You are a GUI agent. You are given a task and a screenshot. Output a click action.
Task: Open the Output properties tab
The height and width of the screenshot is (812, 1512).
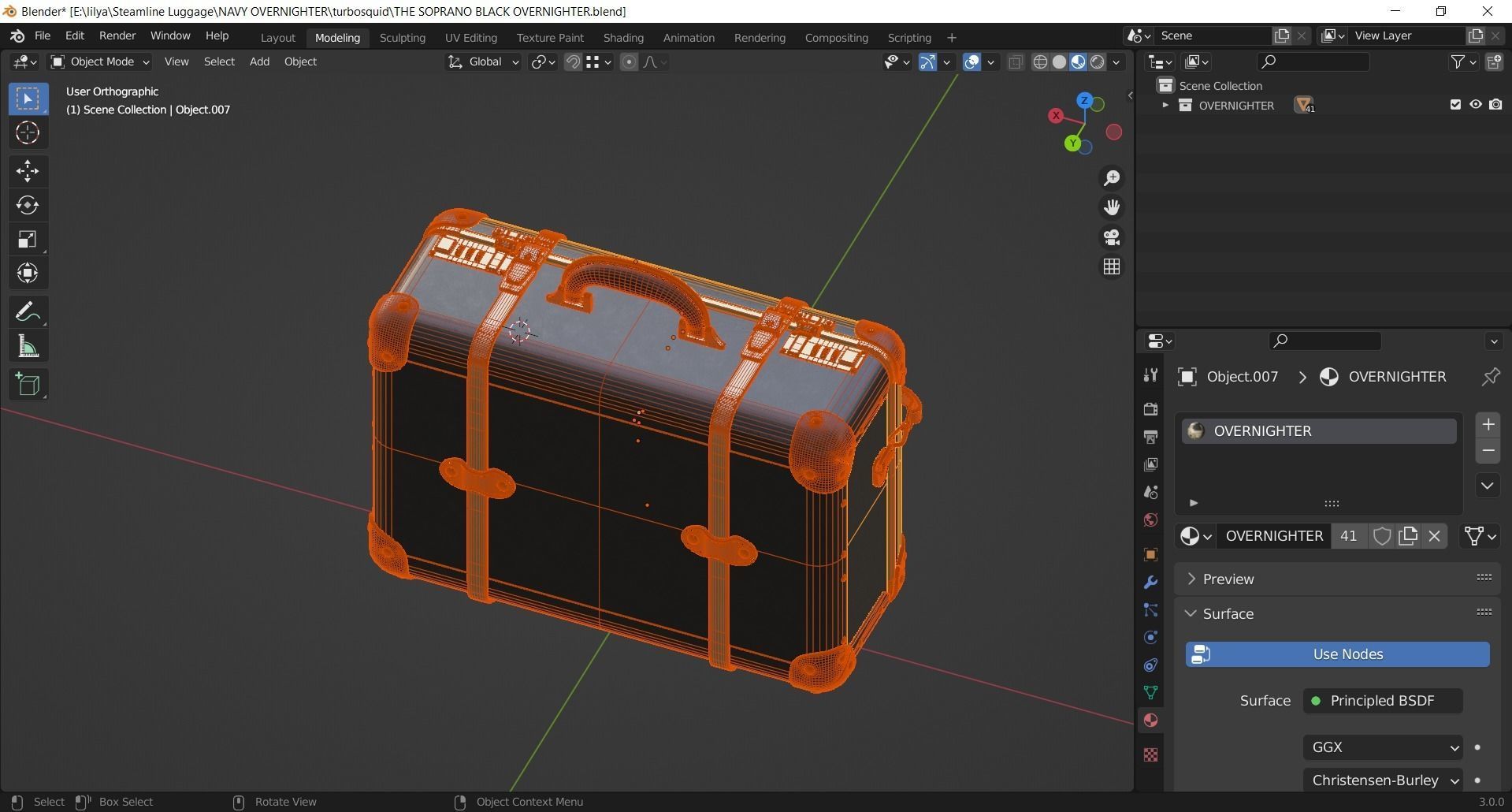pyautogui.click(x=1150, y=436)
